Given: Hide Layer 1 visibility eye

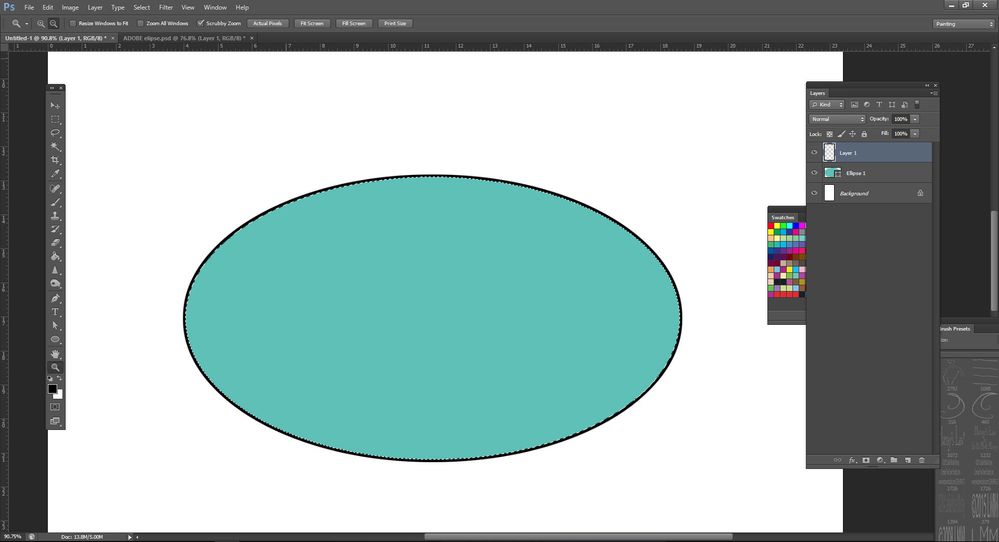Looking at the screenshot, I should click(x=814, y=153).
